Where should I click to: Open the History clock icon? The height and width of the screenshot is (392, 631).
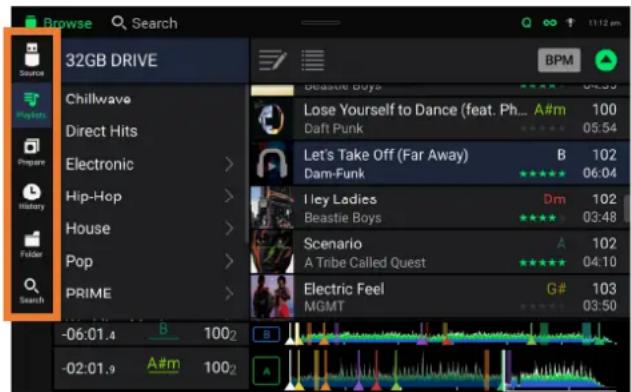pyautogui.click(x=32, y=197)
